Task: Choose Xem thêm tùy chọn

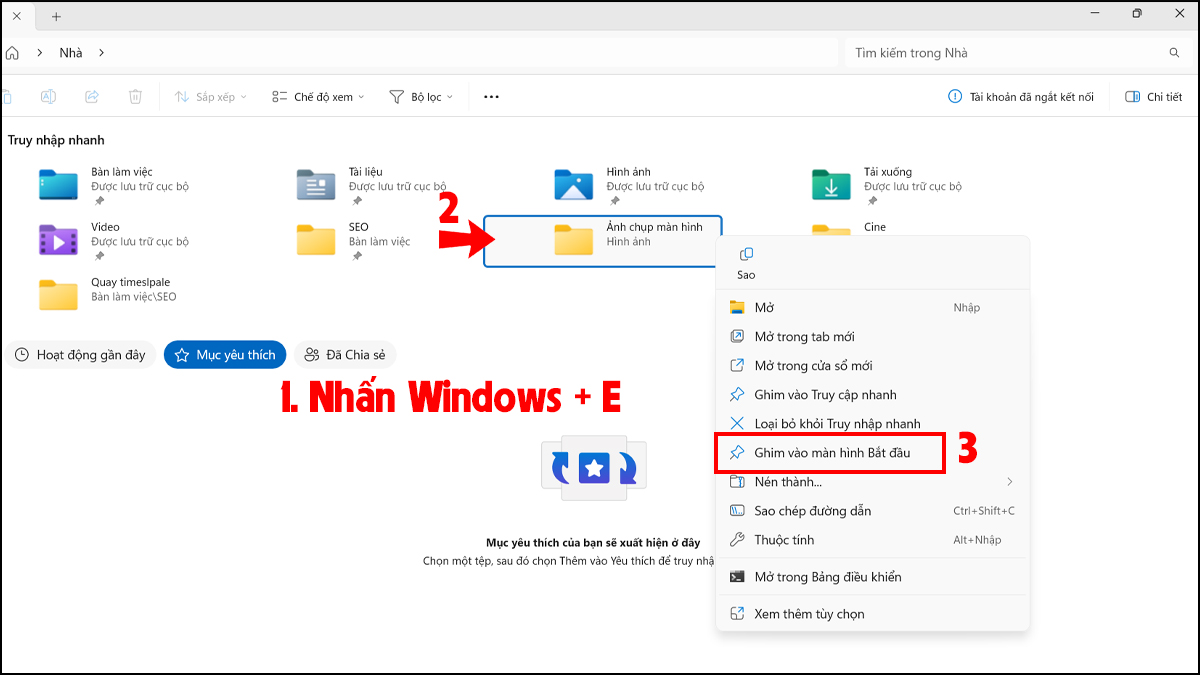Action: tap(872, 614)
